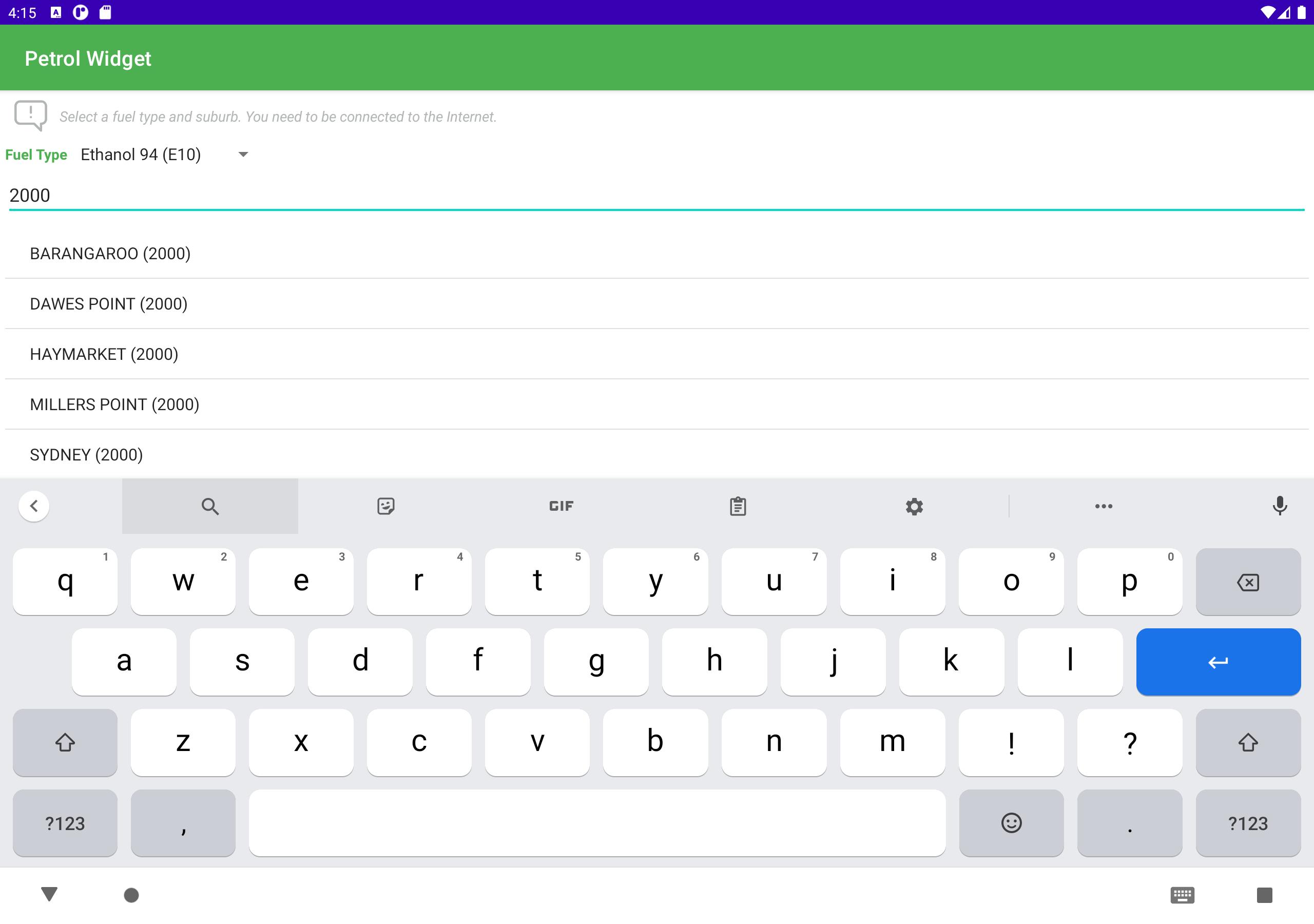Tap the v key
The image size is (1314, 924).
pyautogui.click(x=537, y=742)
